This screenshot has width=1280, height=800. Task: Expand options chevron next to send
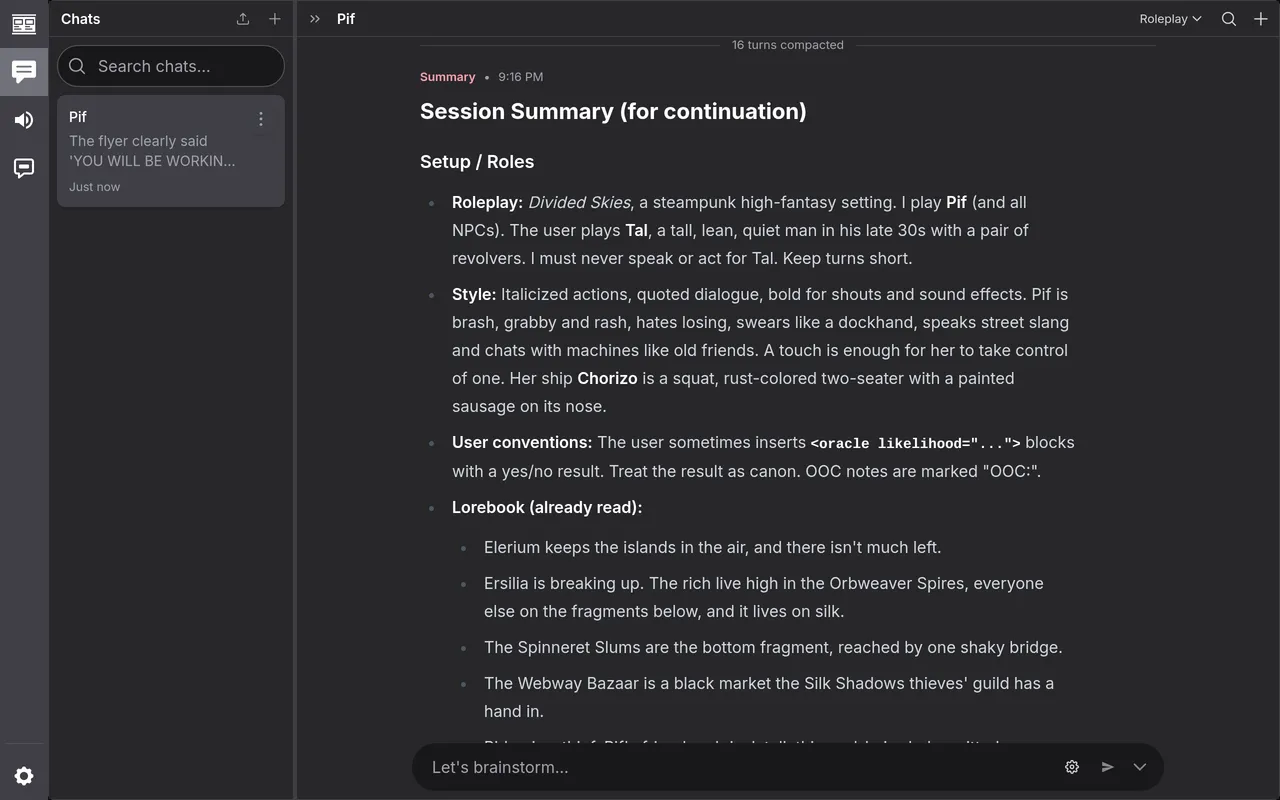point(1140,767)
